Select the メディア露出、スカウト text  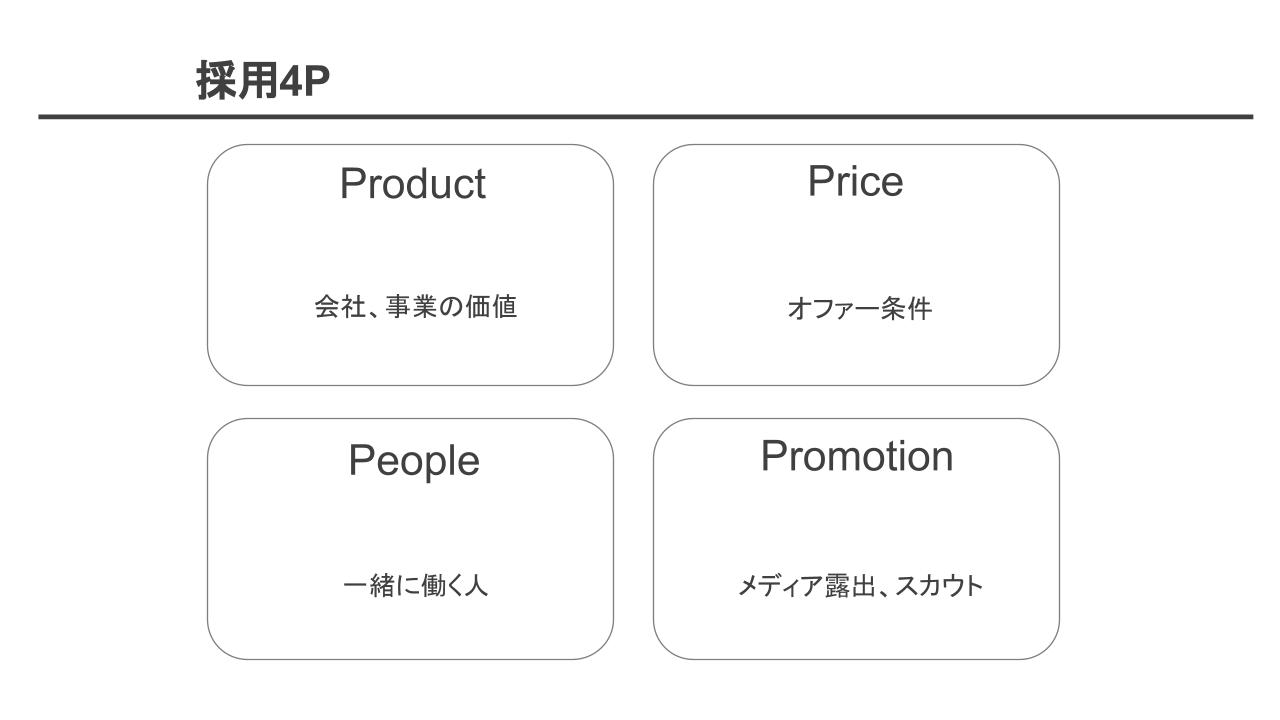pyautogui.click(x=859, y=586)
